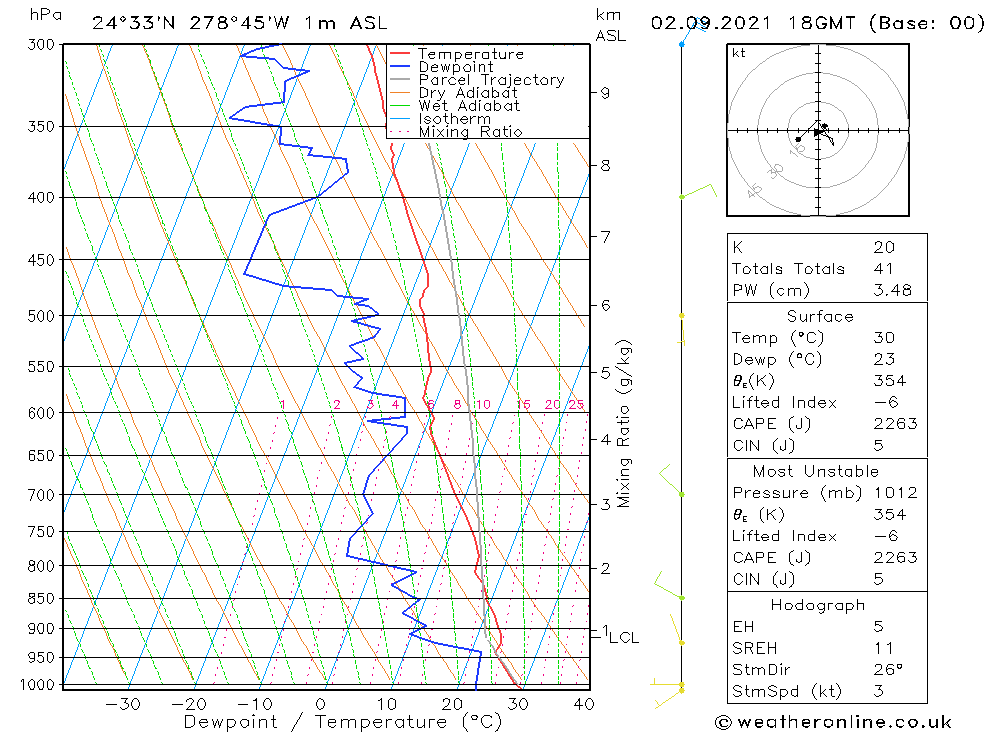Click the Hodograph section heading
This screenshot has width=1000, height=733.
(x=818, y=605)
